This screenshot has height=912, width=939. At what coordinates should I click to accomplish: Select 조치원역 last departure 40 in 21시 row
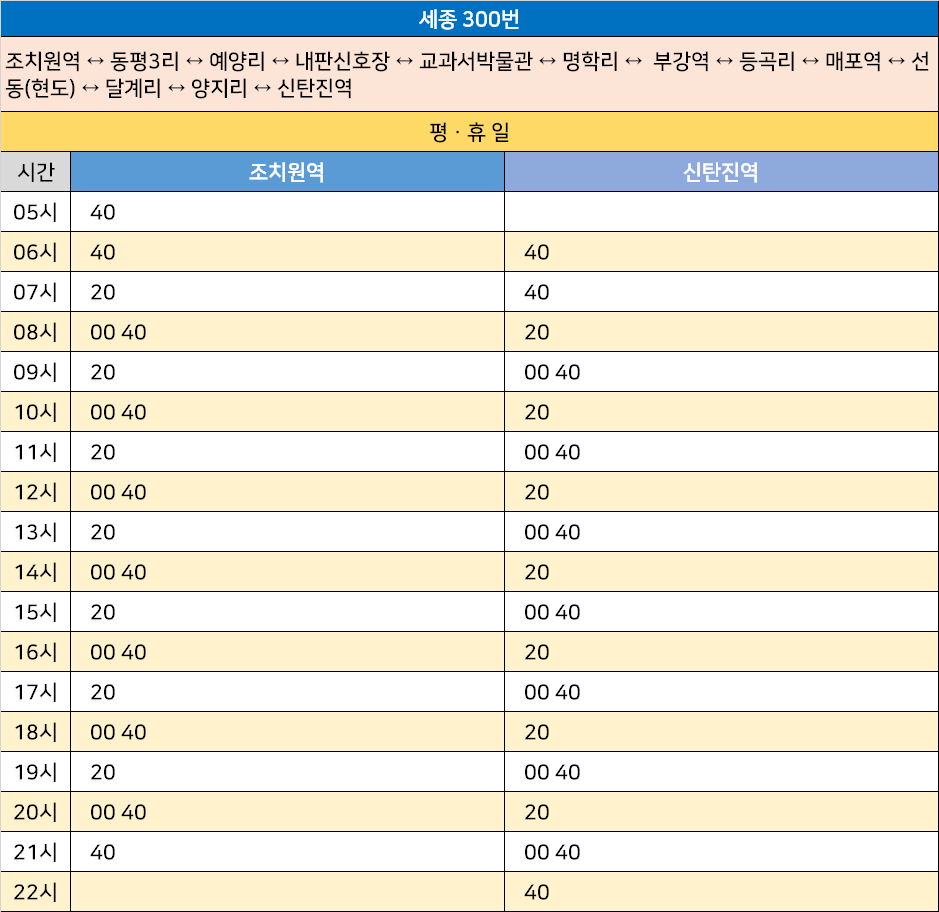102,852
